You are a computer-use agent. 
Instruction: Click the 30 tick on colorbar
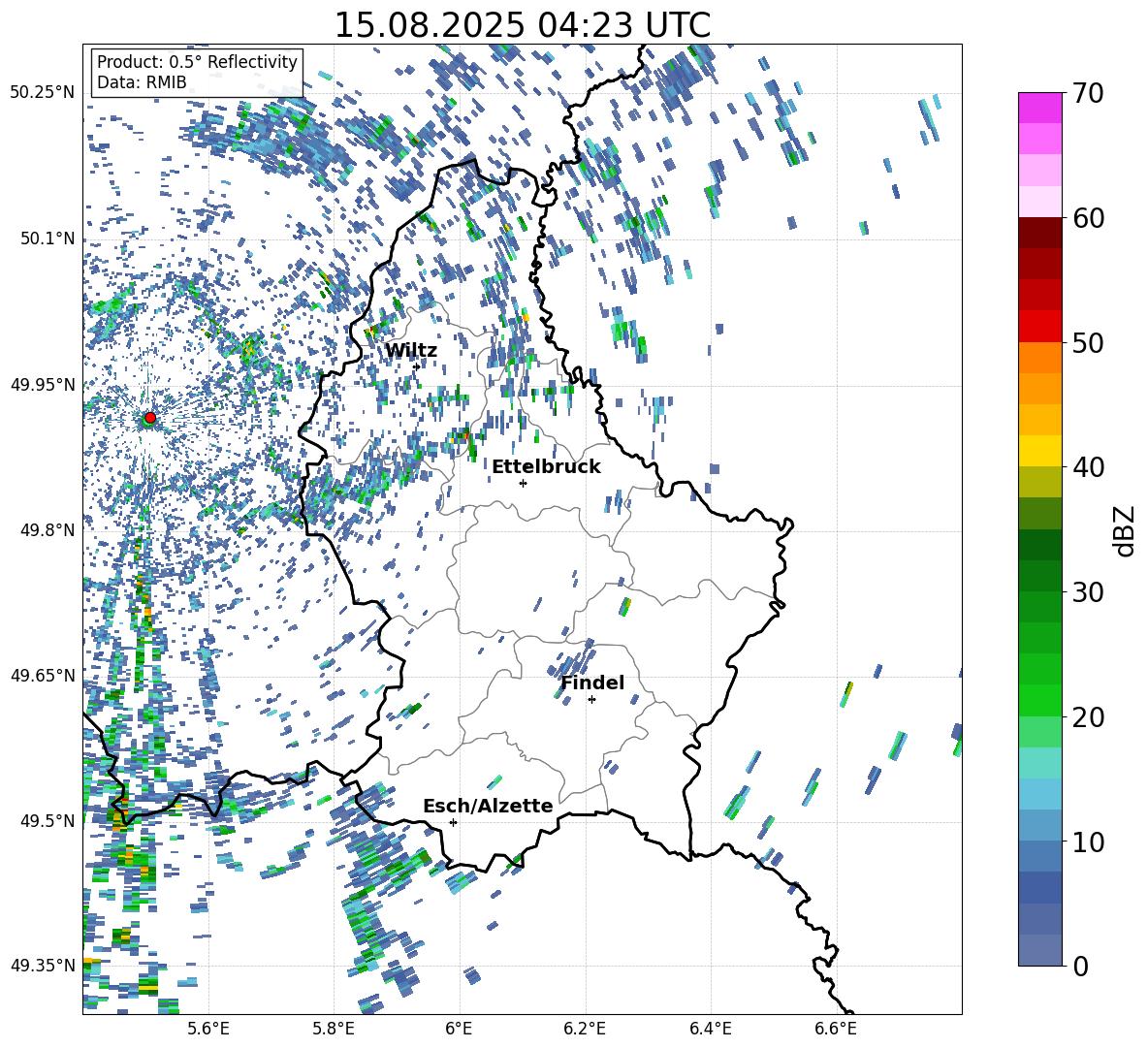click(x=1088, y=592)
